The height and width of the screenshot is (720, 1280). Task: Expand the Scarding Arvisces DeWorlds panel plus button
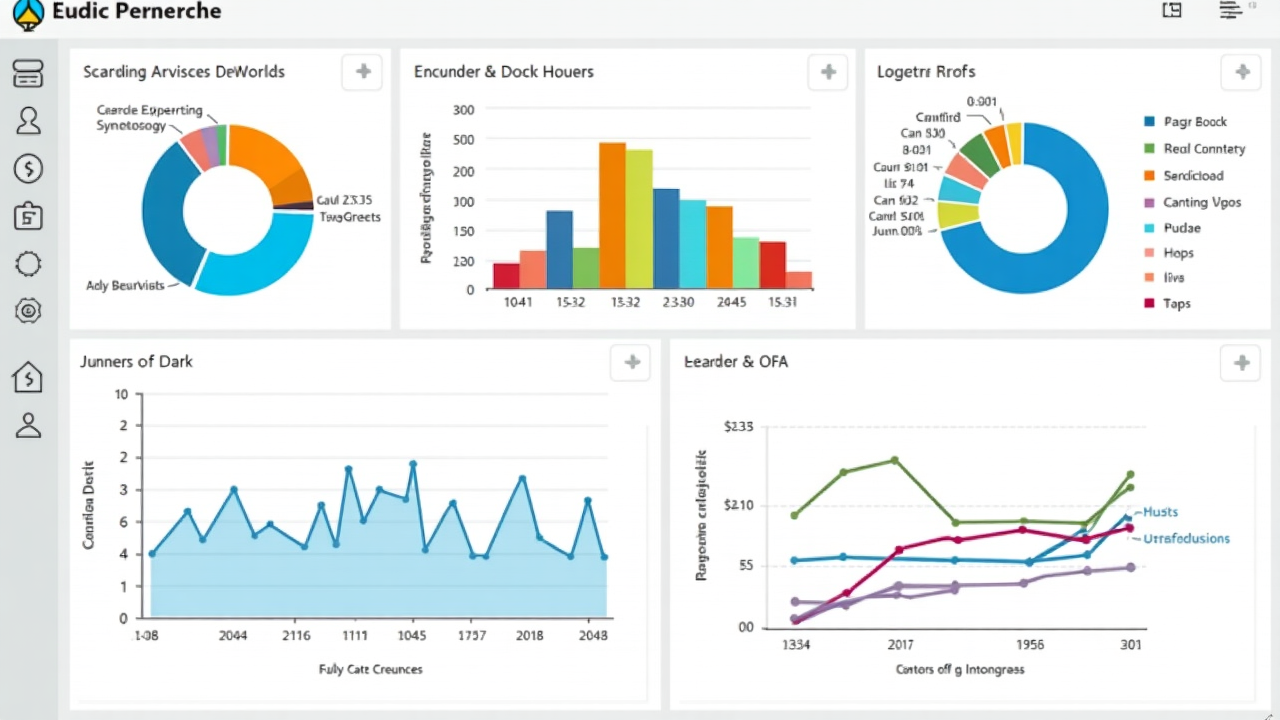click(362, 72)
